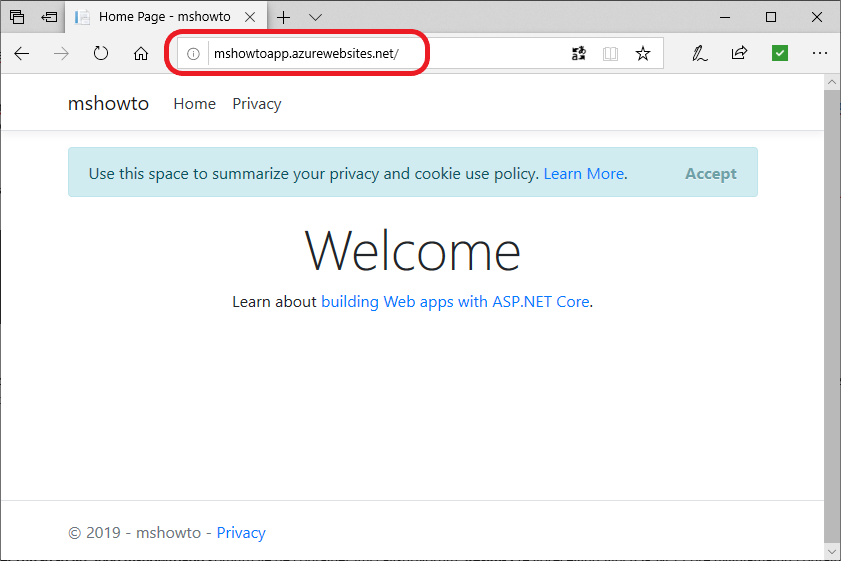The height and width of the screenshot is (561, 841).
Task: Click the address bar URL field
Action: pyautogui.click(x=380, y=54)
